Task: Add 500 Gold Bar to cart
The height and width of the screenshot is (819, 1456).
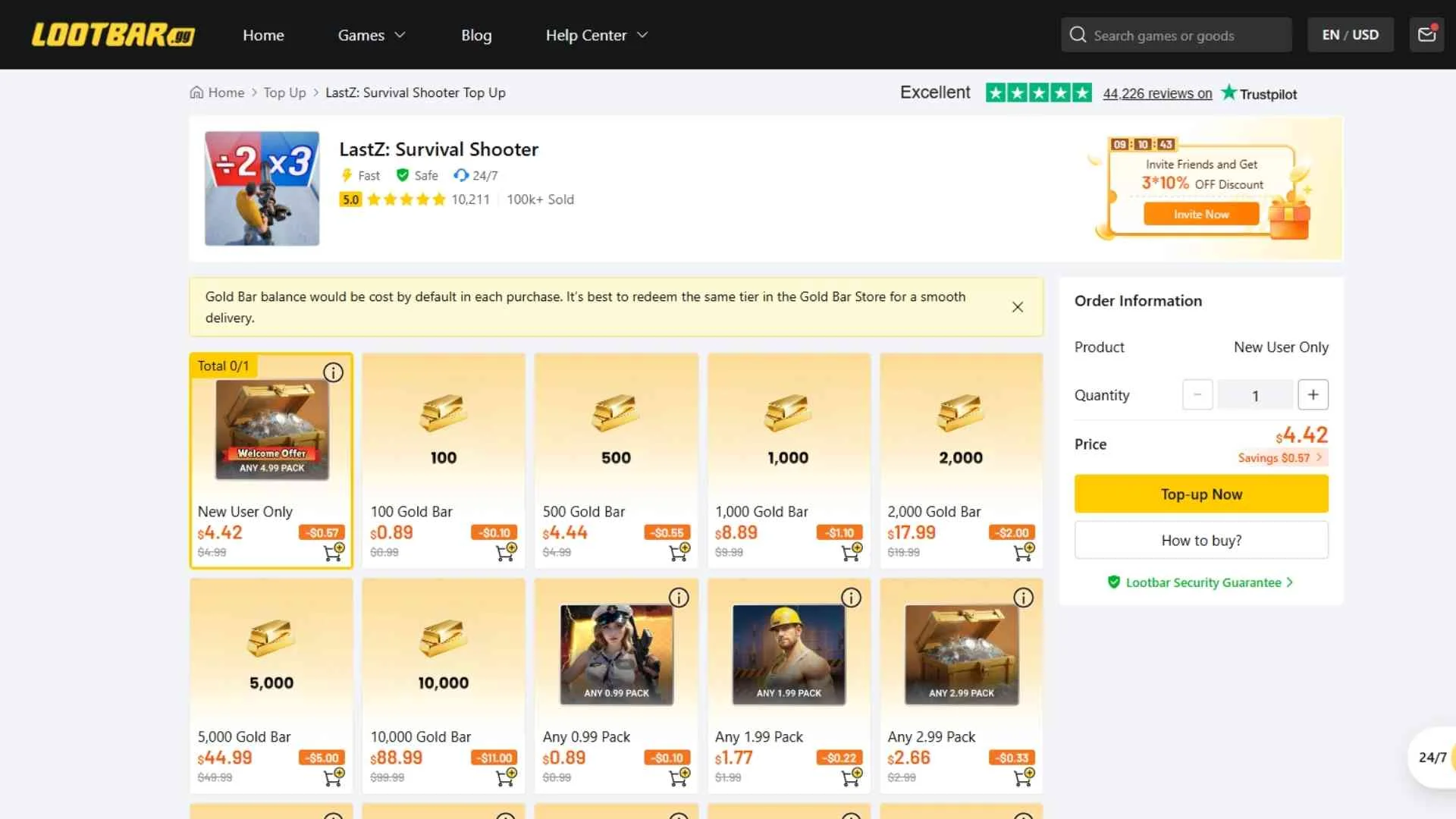Action: (x=679, y=551)
